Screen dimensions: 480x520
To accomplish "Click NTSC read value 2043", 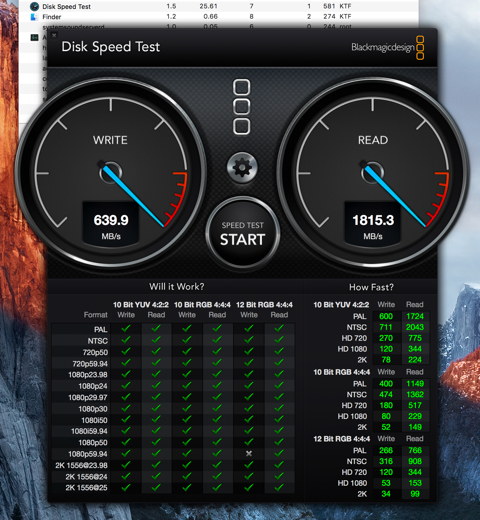I will point(415,327).
